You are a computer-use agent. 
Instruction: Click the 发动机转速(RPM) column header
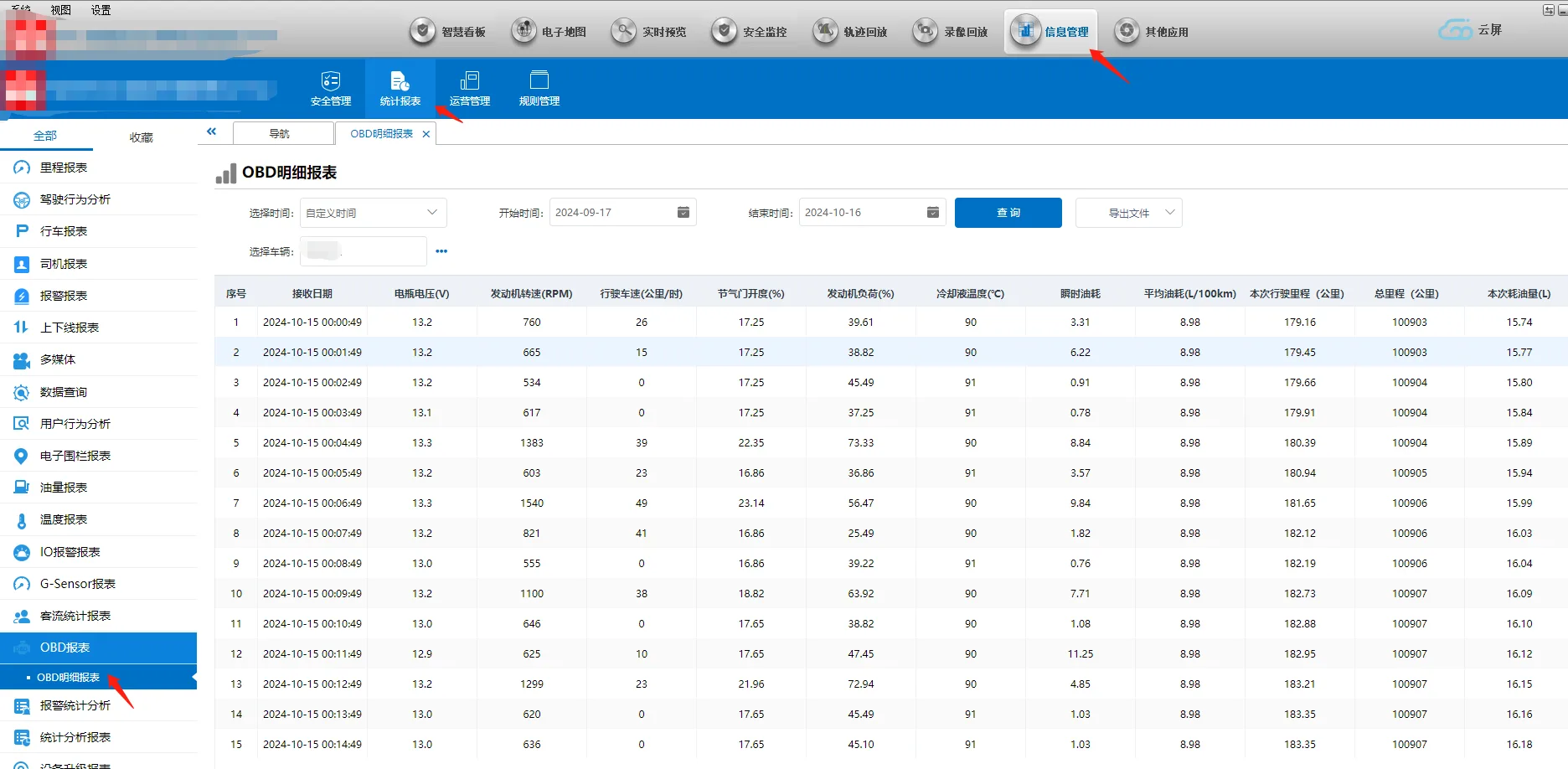532,294
